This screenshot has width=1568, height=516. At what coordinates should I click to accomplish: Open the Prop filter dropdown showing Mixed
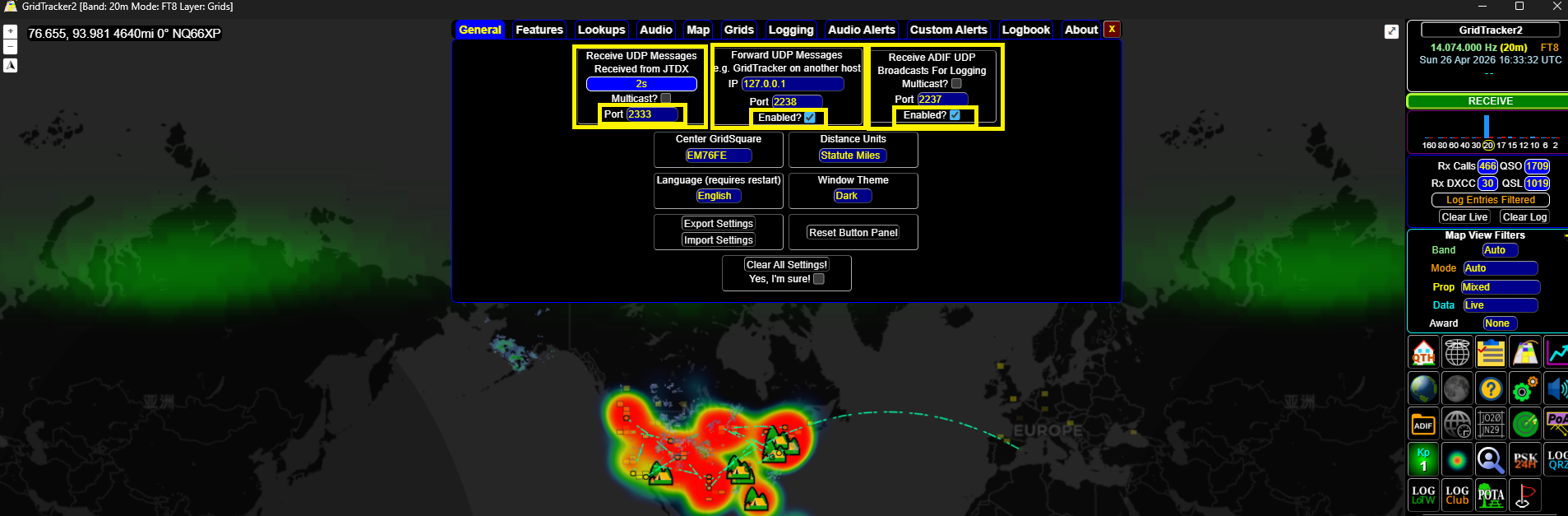point(1500,287)
